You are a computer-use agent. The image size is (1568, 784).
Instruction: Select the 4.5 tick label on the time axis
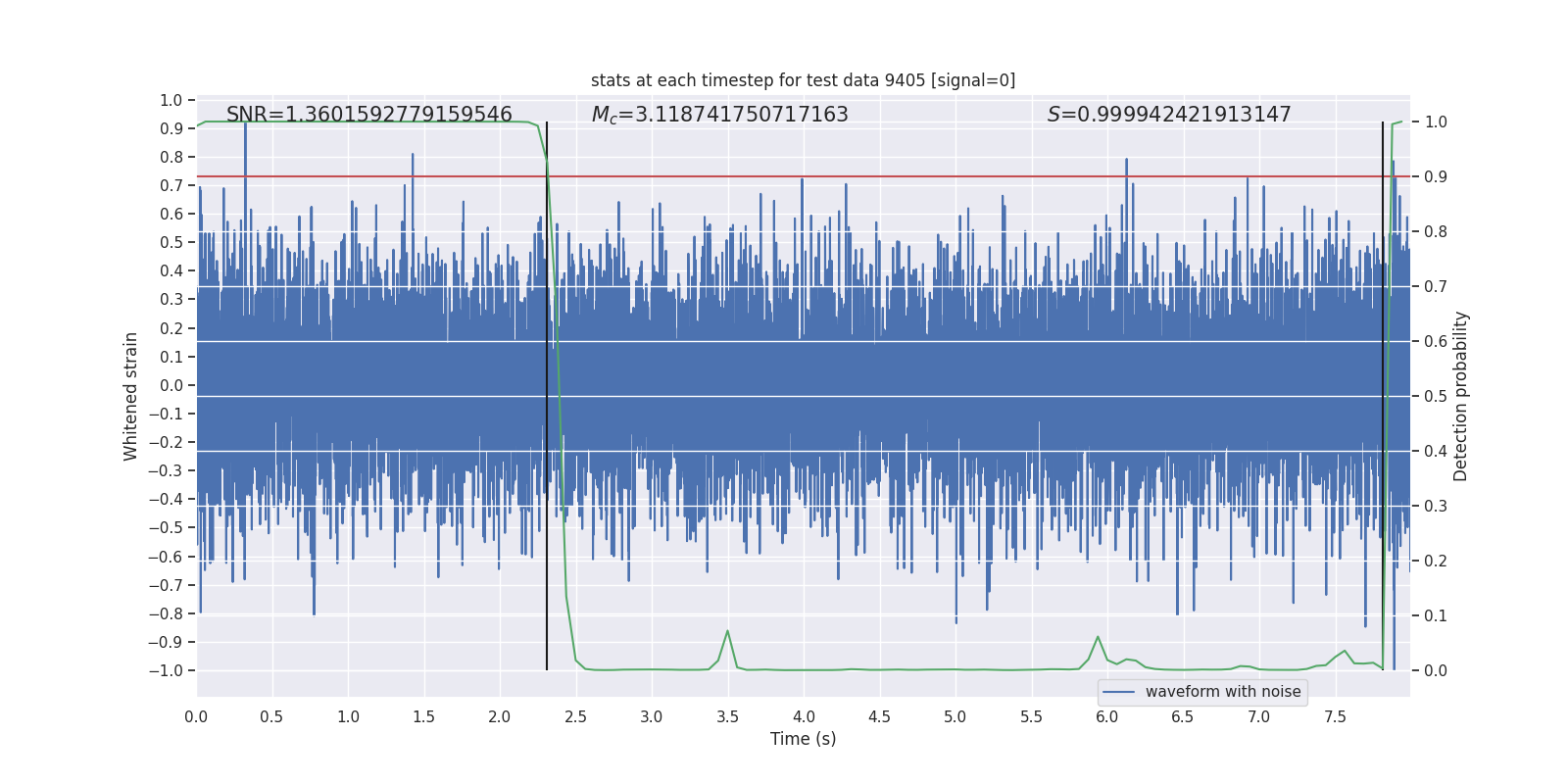[879, 717]
